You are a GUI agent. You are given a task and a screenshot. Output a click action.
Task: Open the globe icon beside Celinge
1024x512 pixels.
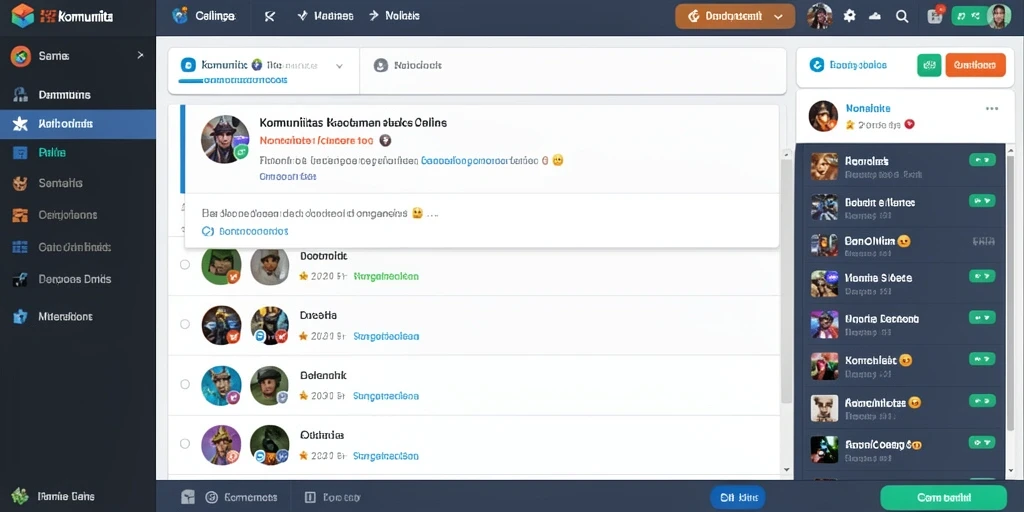[x=180, y=16]
